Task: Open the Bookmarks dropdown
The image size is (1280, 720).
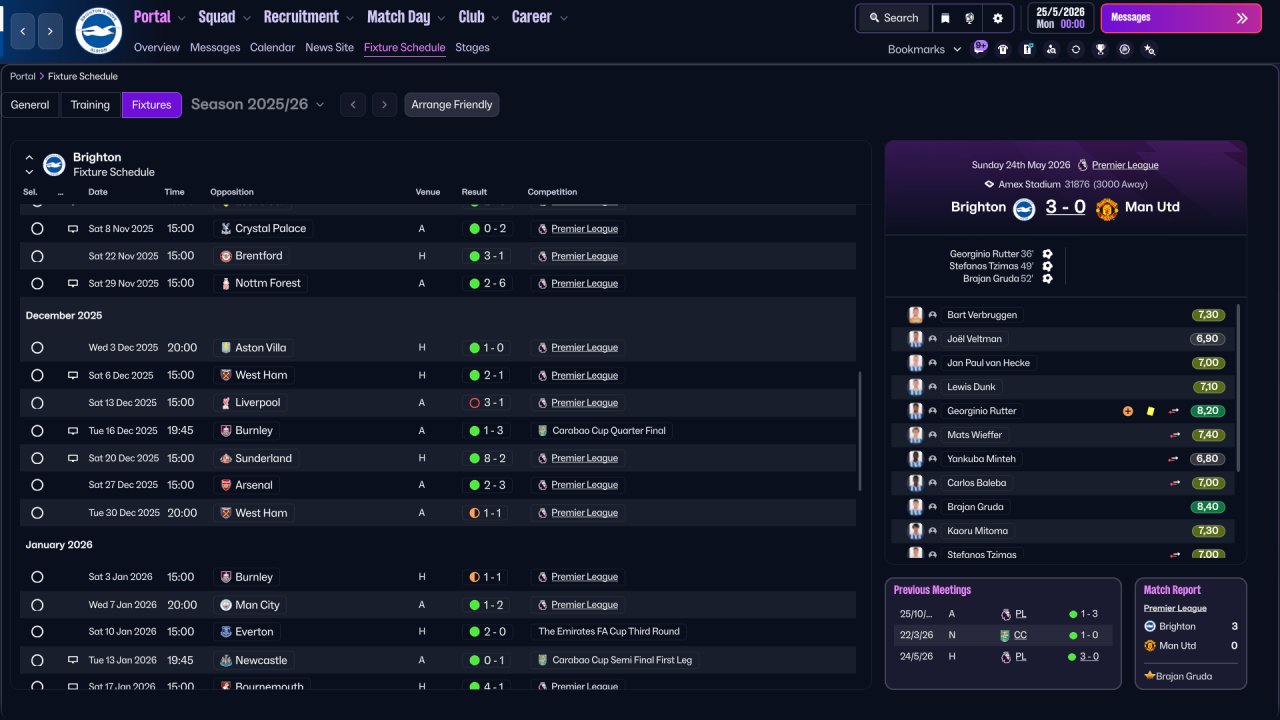Action: coord(924,49)
